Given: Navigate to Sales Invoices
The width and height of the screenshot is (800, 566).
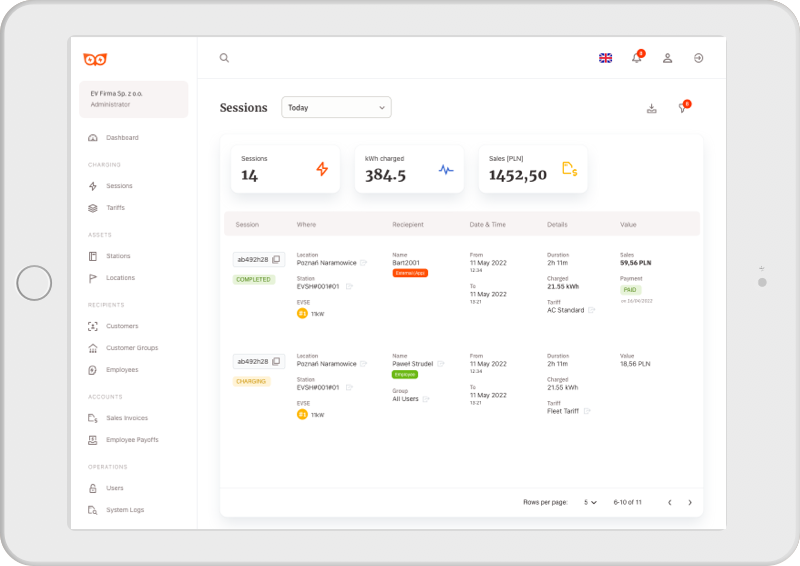Looking at the screenshot, I should [126, 418].
